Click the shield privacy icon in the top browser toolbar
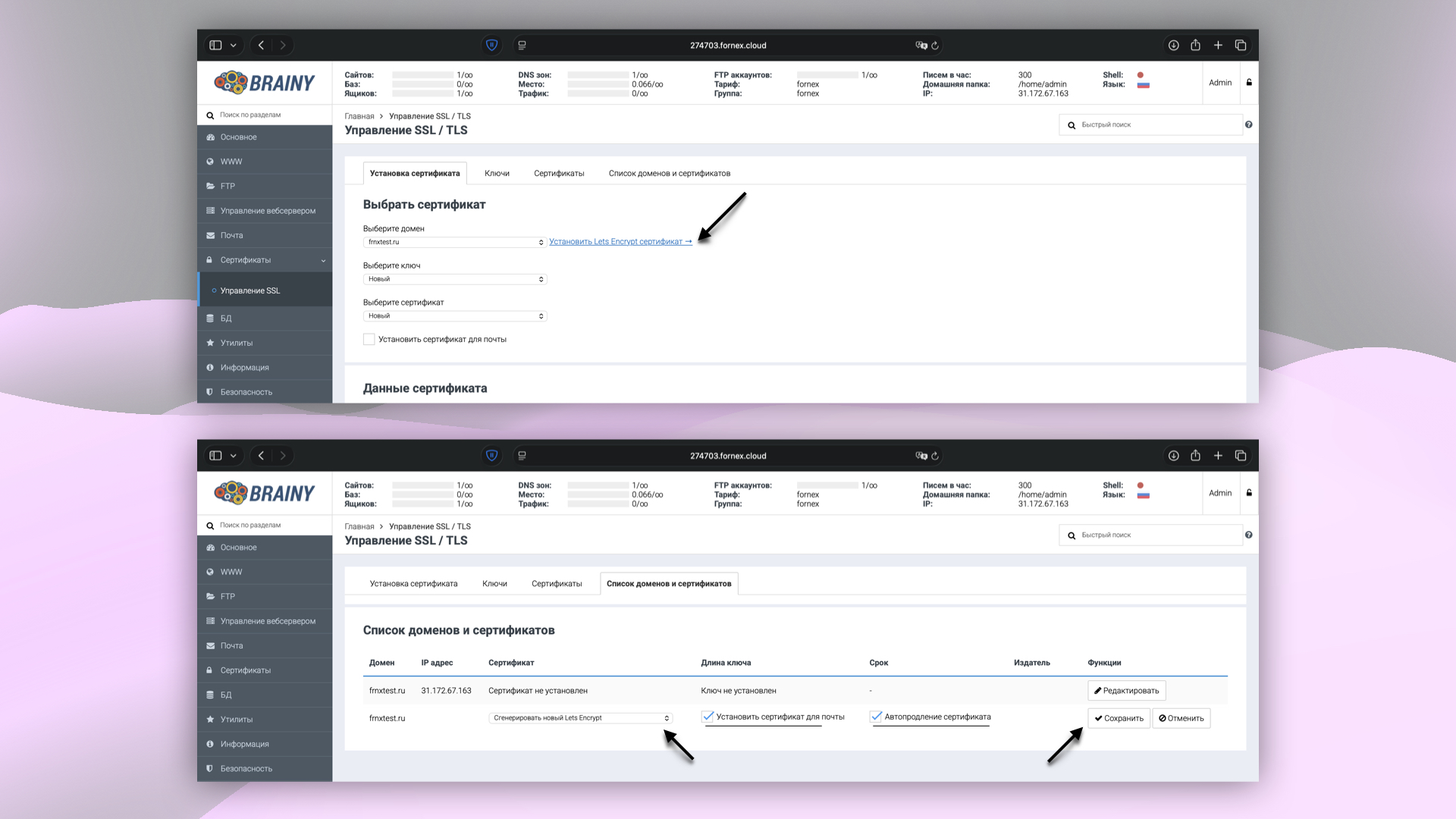Viewport: 1456px width, 819px height. 491,45
